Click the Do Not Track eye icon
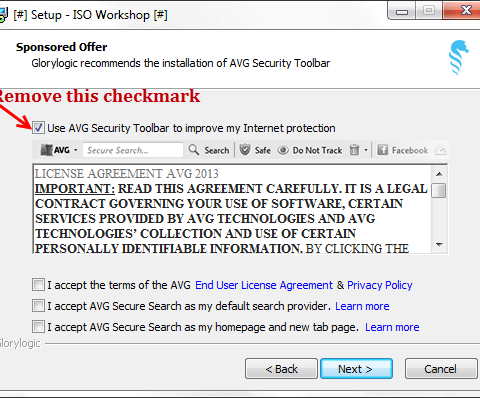Viewport: 480px width, 398px height. [x=283, y=150]
